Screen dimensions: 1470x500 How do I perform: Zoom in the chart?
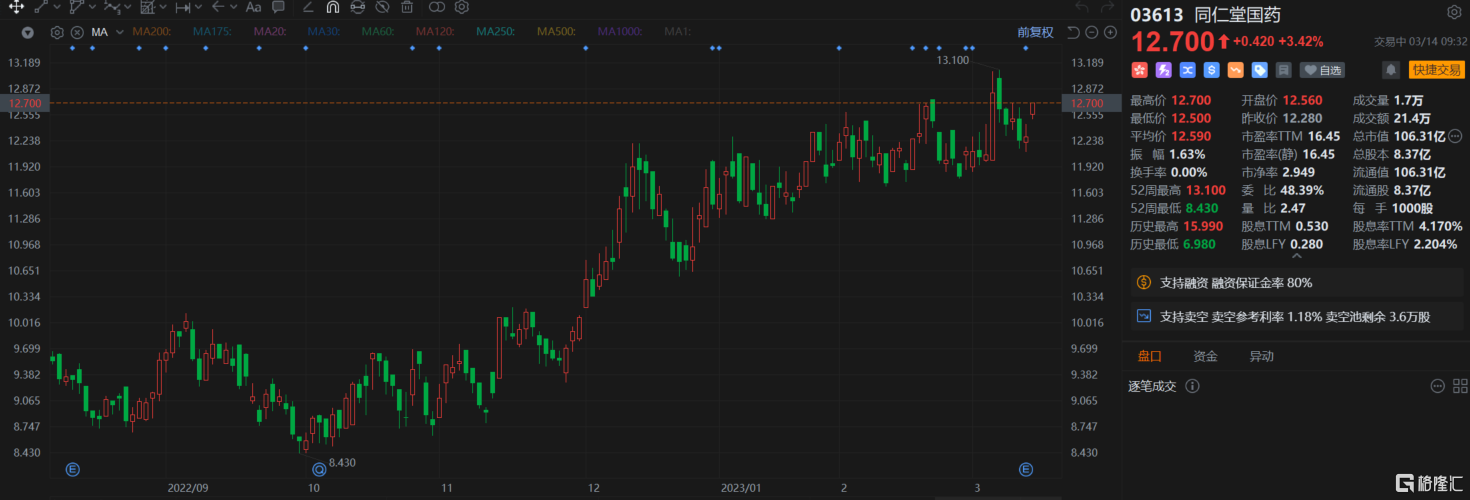click(x=1109, y=32)
